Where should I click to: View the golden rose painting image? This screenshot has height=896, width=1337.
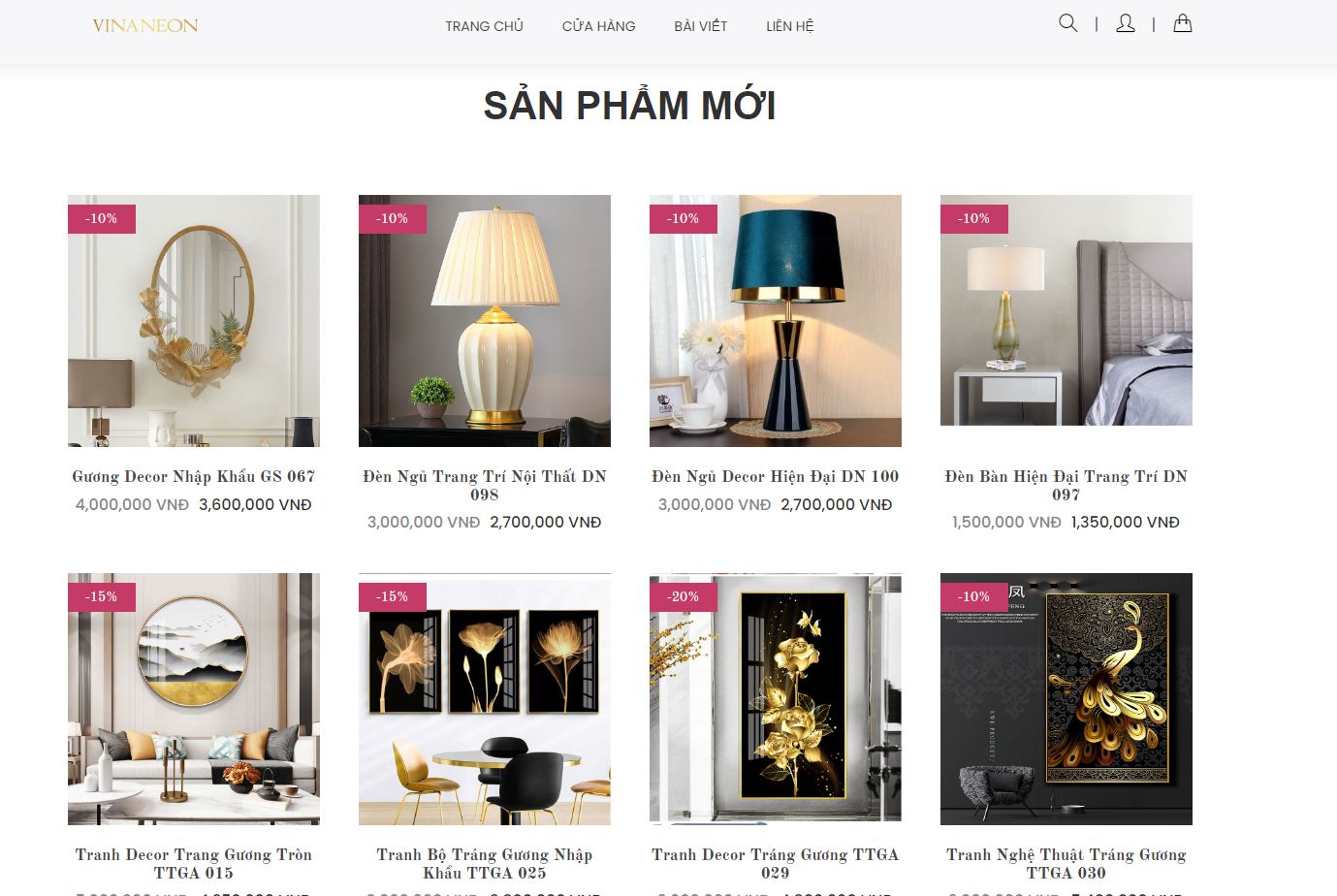[x=776, y=699]
